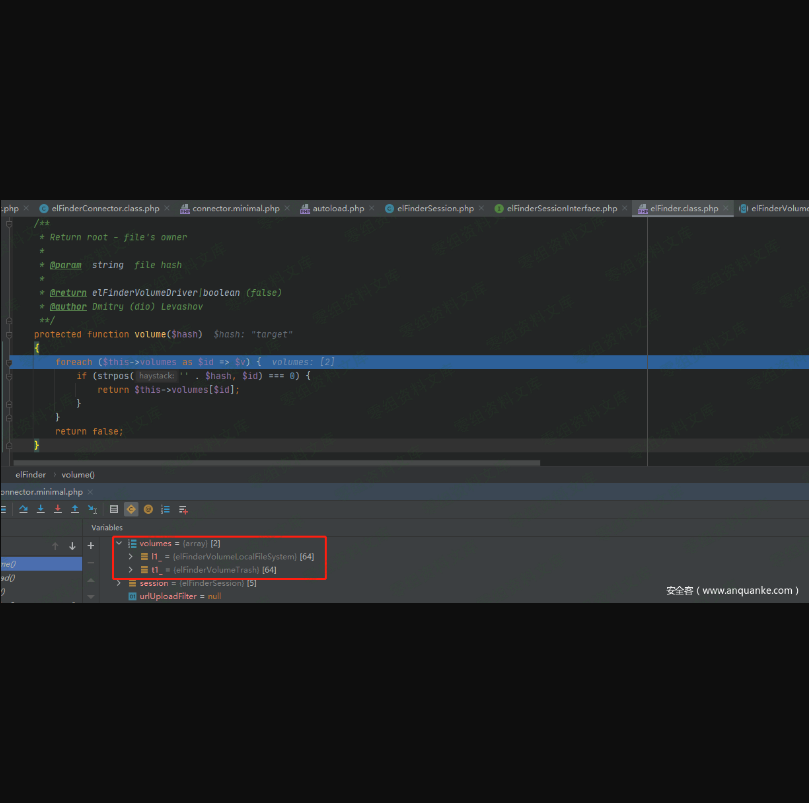Expand the t1_ elFinderVolumeTrash entry
The image size is (809, 803).
point(130,569)
